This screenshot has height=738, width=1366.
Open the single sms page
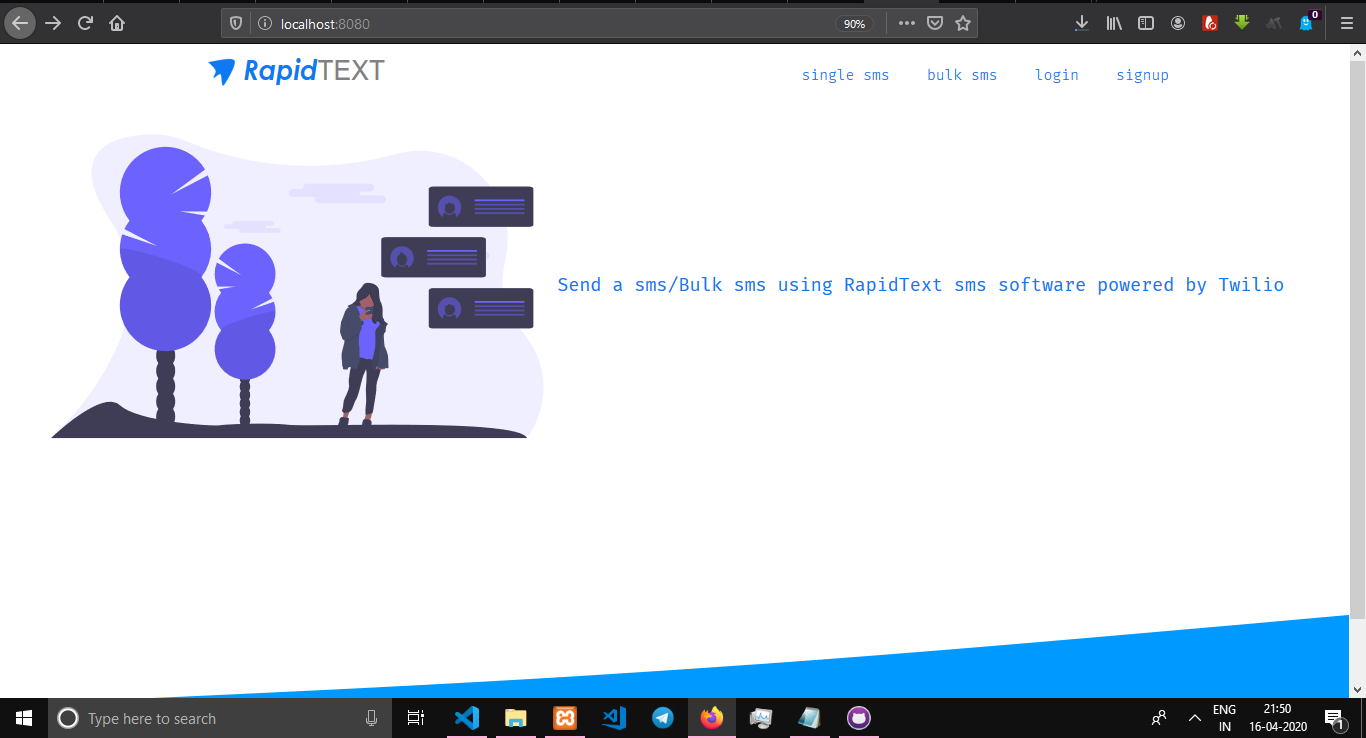click(845, 75)
